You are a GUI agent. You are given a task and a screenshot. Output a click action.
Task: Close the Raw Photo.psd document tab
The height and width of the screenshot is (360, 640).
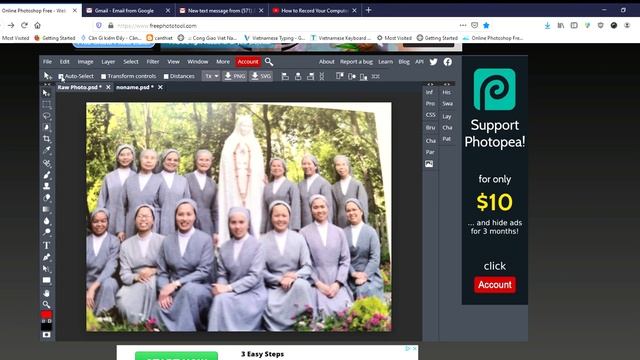(x=108, y=87)
